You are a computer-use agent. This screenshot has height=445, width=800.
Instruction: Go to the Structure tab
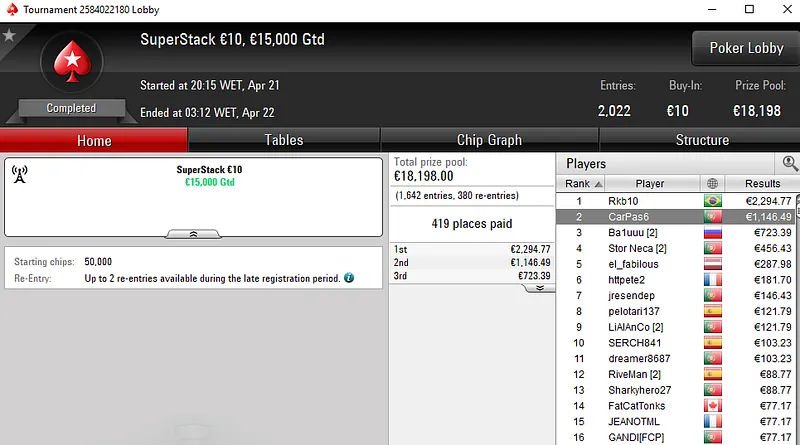coord(702,140)
